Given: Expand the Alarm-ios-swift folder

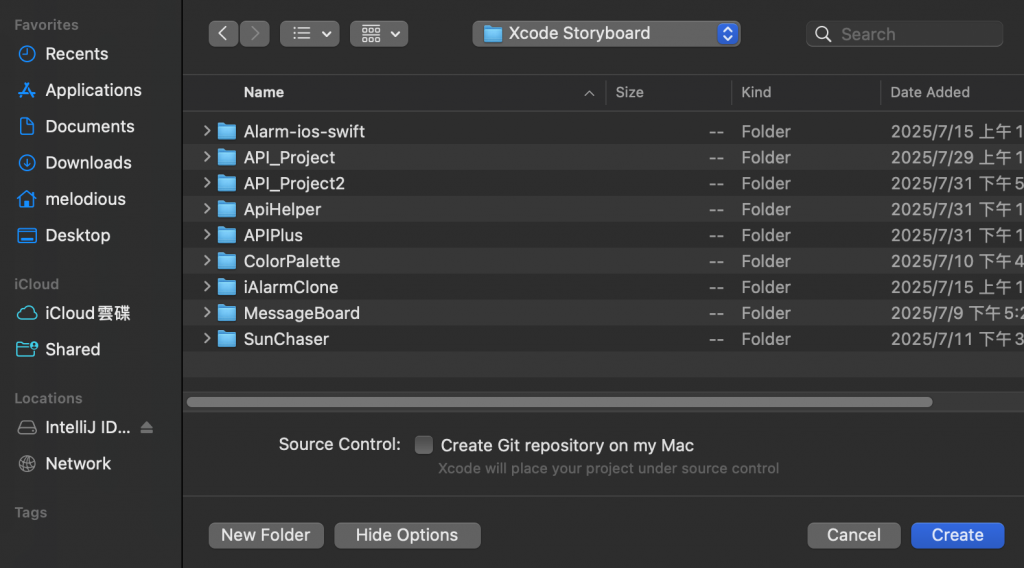Looking at the screenshot, I should (x=207, y=131).
